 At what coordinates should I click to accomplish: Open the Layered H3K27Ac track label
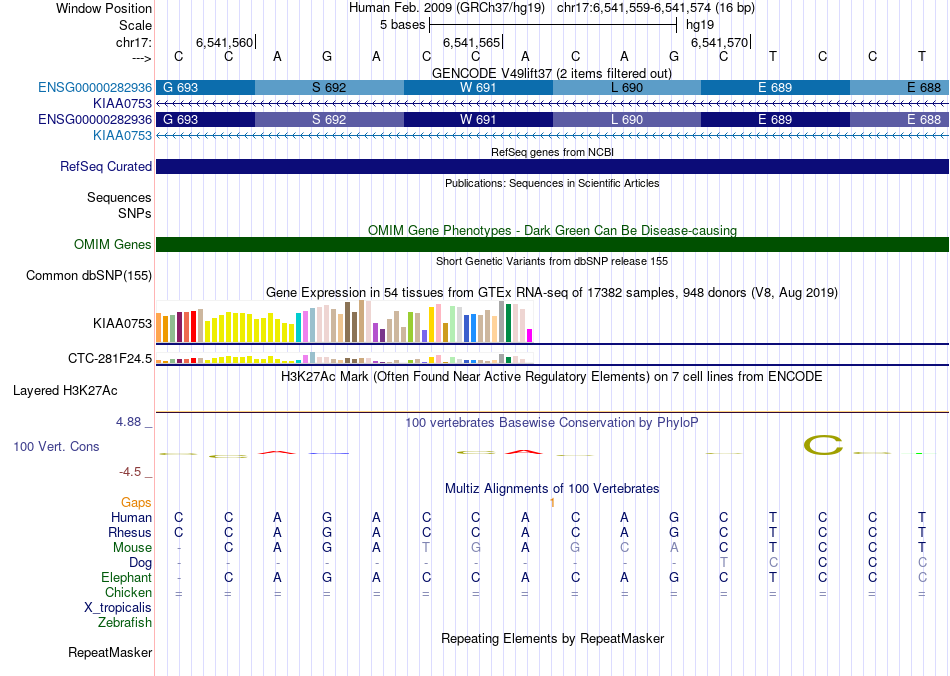65,391
